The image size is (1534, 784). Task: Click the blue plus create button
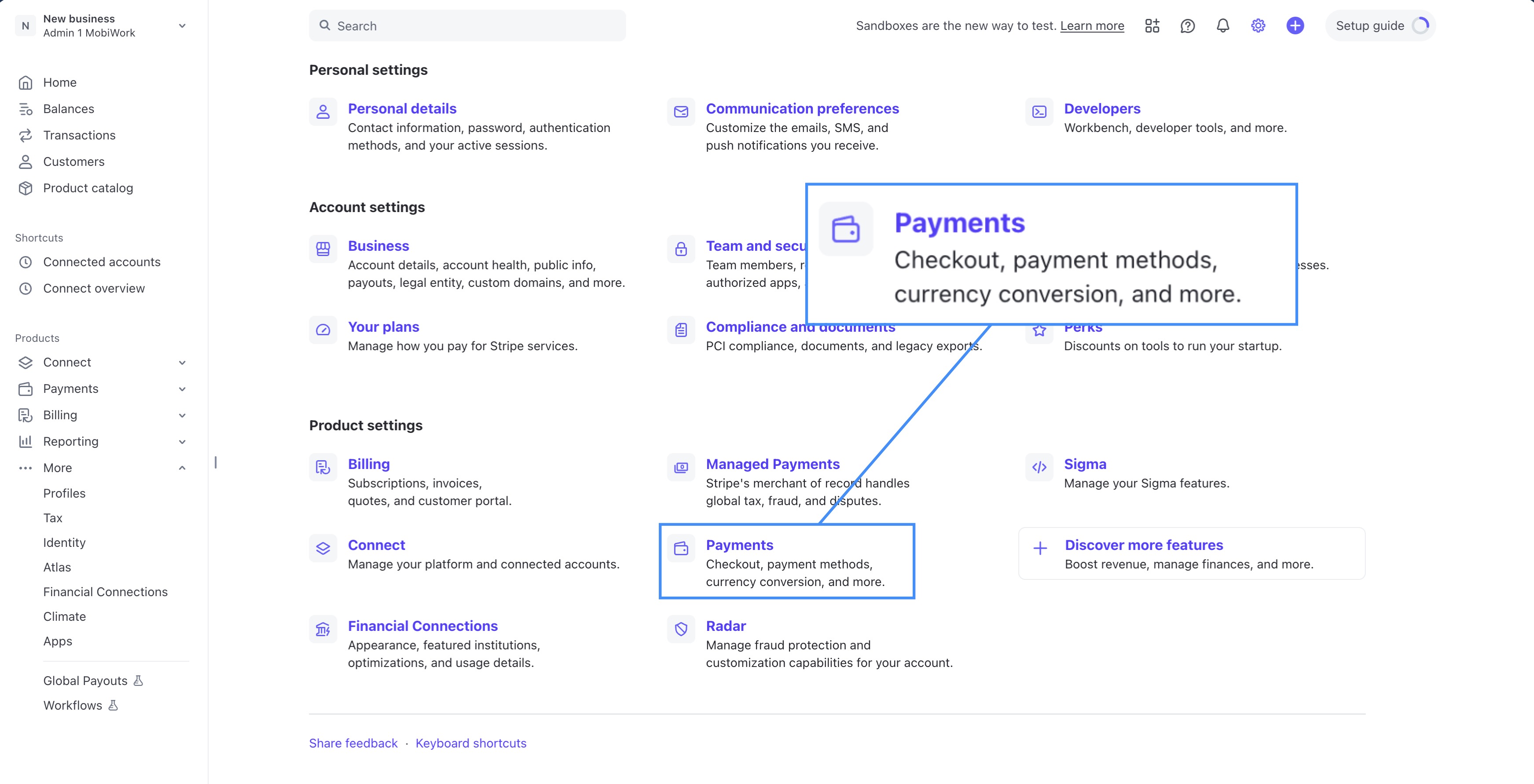pyautogui.click(x=1295, y=26)
